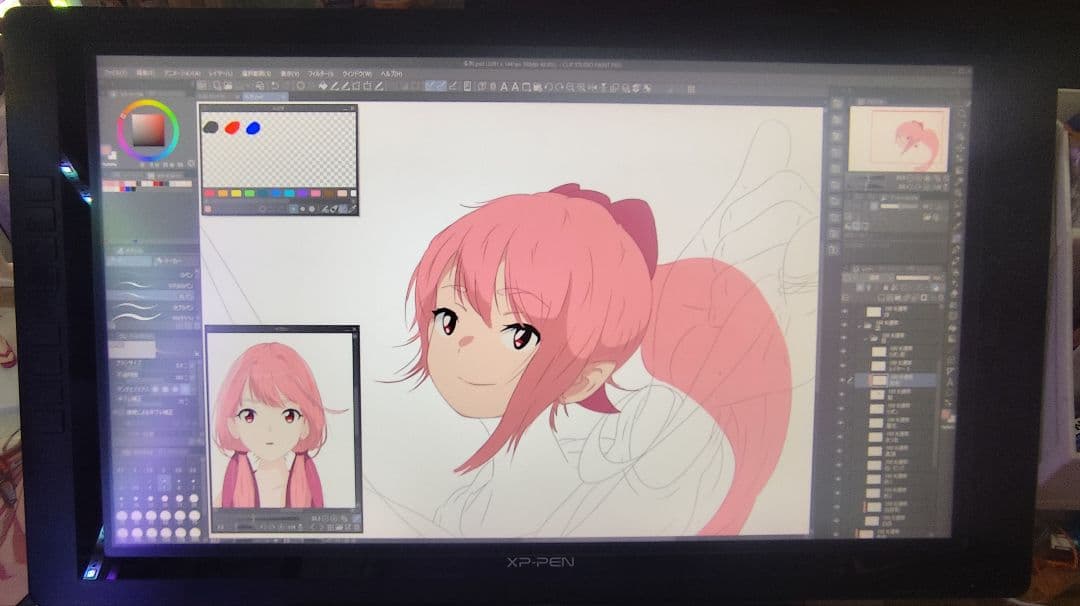Switch to the マーカー sub tool tab
Viewport: 1080px width, 606px height.
click(x=171, y=262)
